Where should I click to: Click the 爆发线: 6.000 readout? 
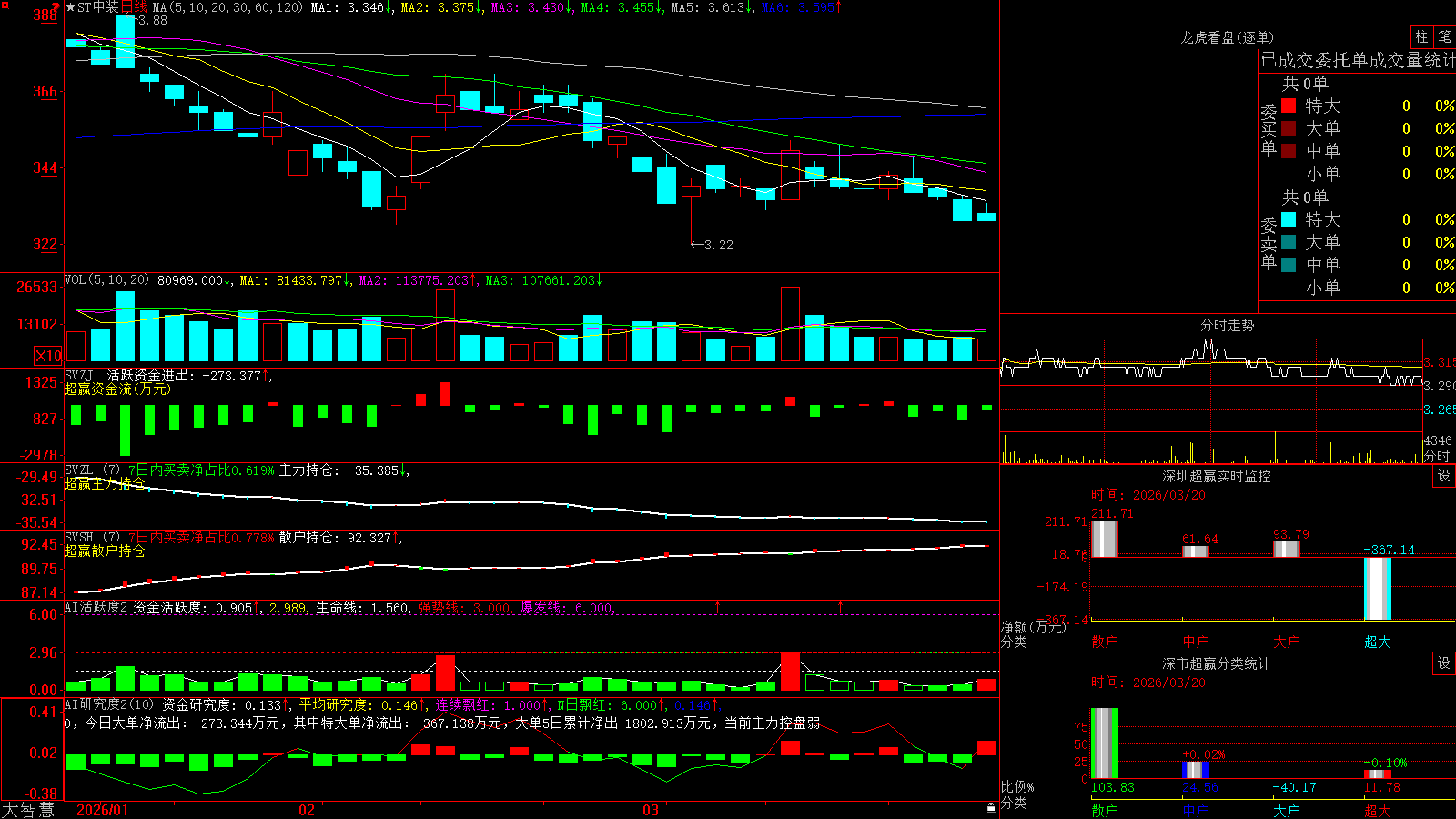click(567, 608)
